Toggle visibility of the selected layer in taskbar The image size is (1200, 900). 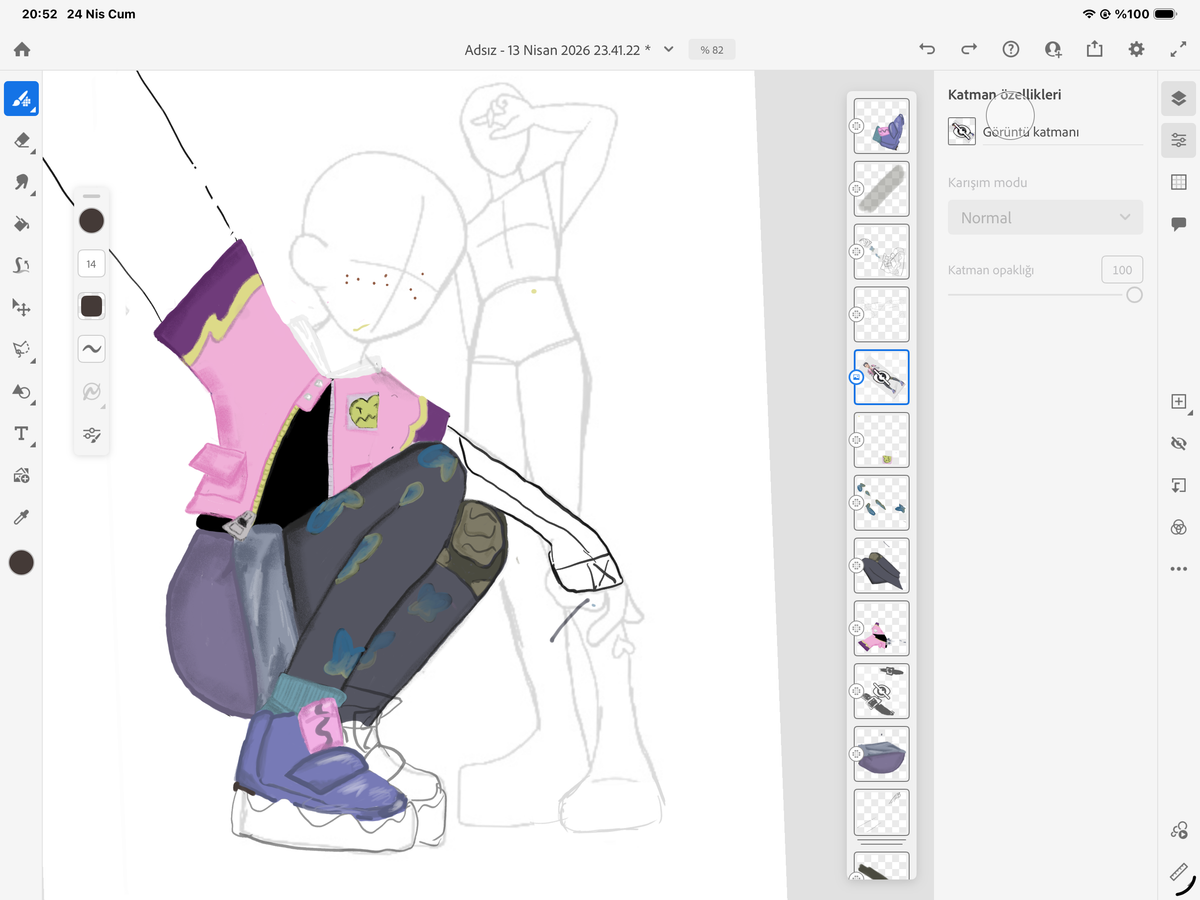point(1178,443)
